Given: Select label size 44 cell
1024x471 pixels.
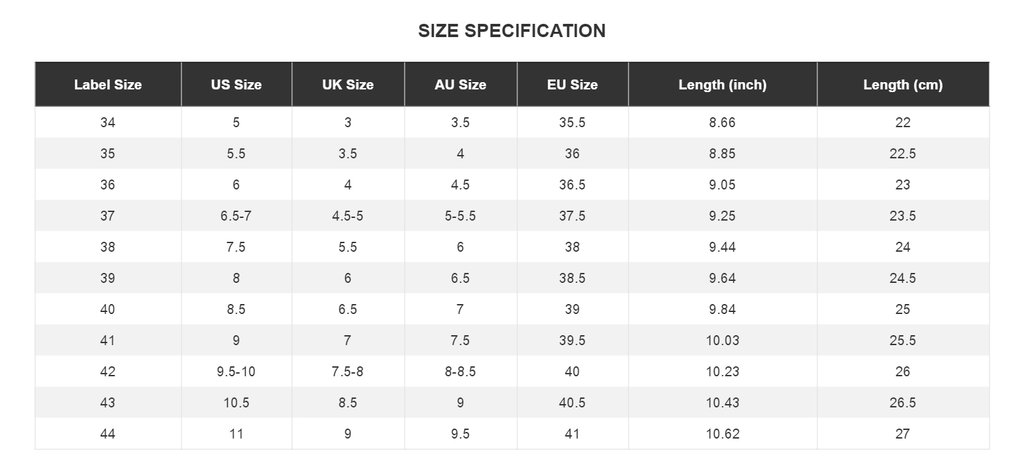Looking at the screenshot, I should click(x=108, y=434).
